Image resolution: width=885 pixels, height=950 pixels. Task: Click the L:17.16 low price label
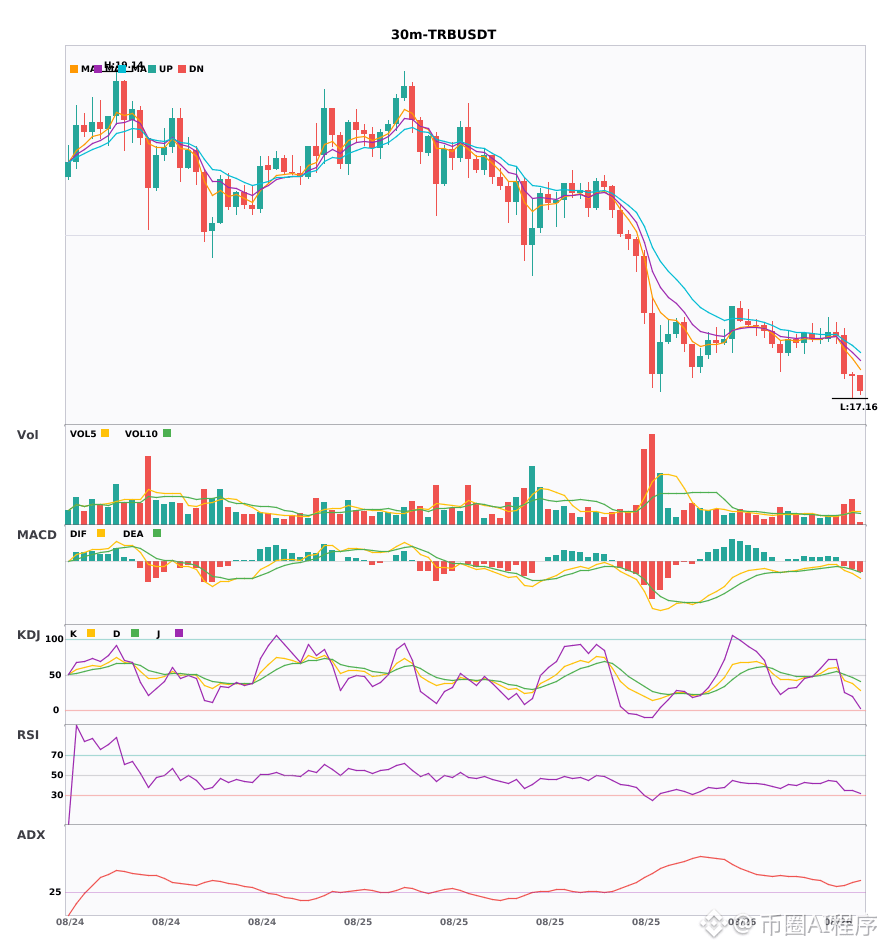pos(858,407)
